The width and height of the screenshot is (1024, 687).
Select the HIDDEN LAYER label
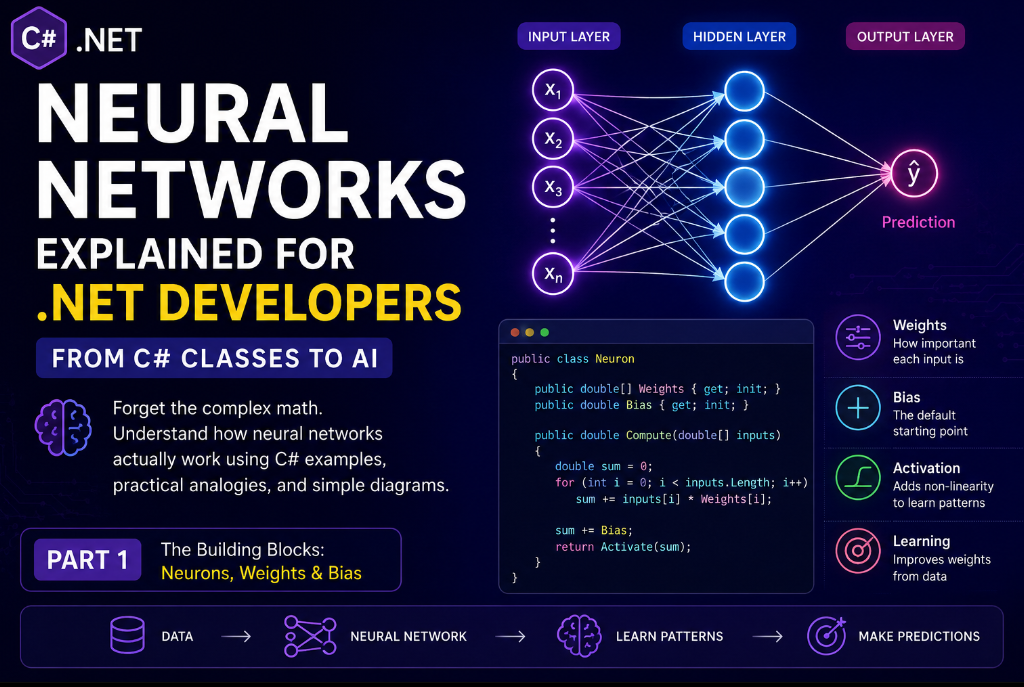click(739, 37)
